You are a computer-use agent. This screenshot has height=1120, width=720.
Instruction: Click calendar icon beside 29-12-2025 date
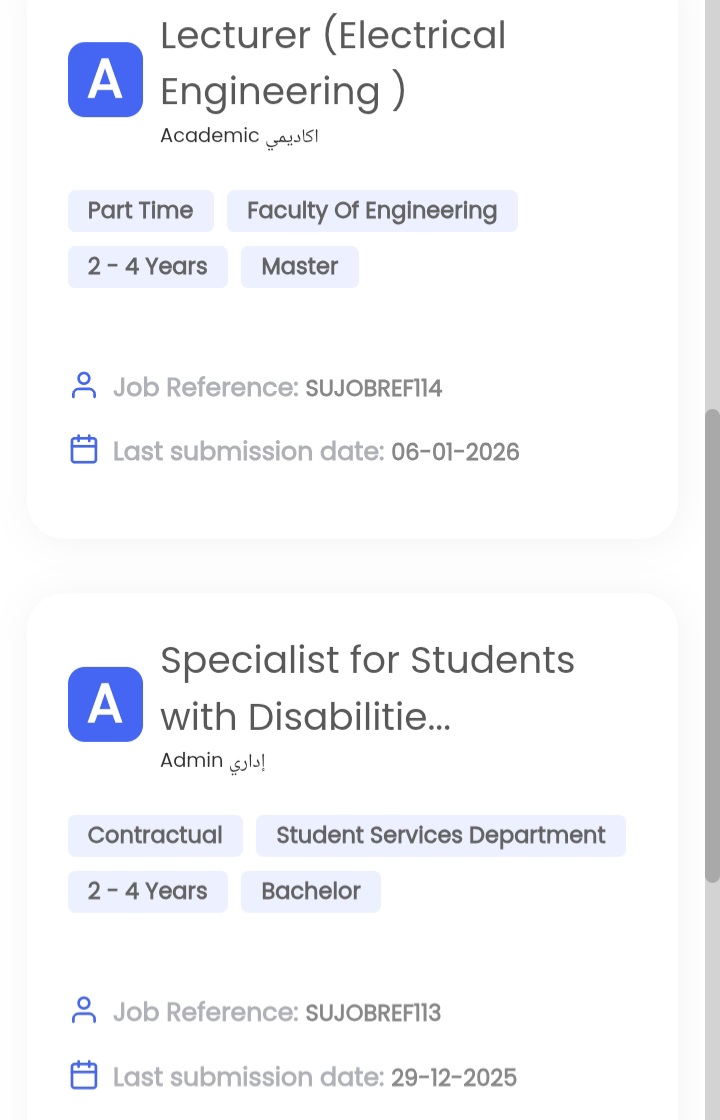pyautogui.click(x=84, y=1076)
